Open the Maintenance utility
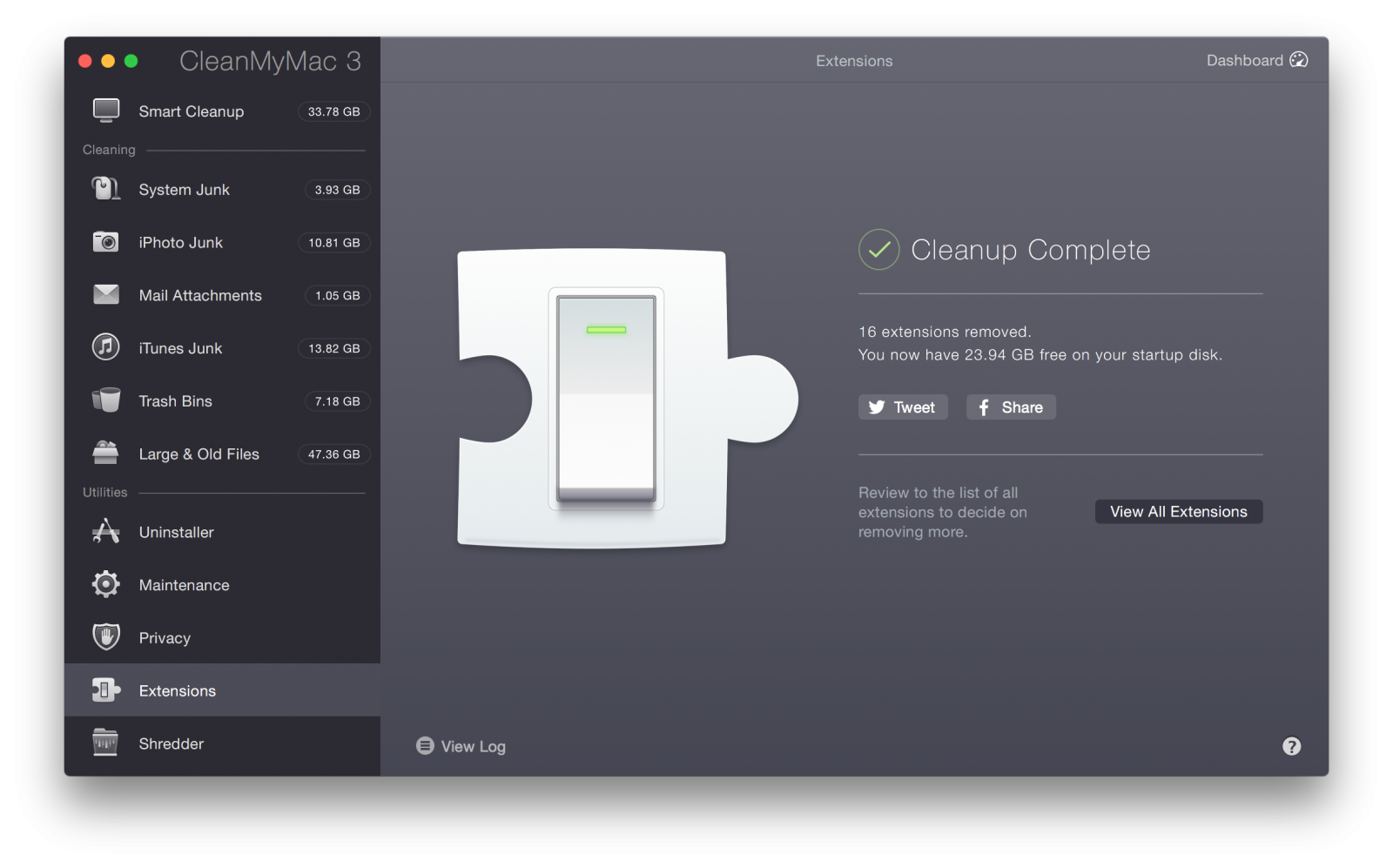 222,585
